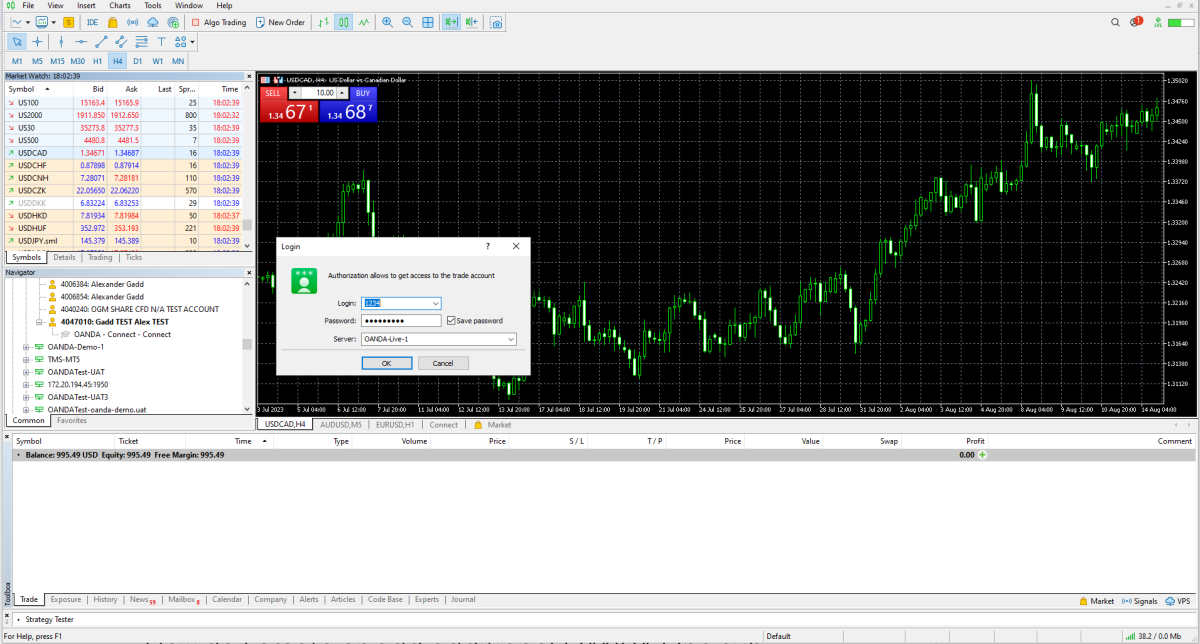Switch chart to candlestick style

click(343, 22)
